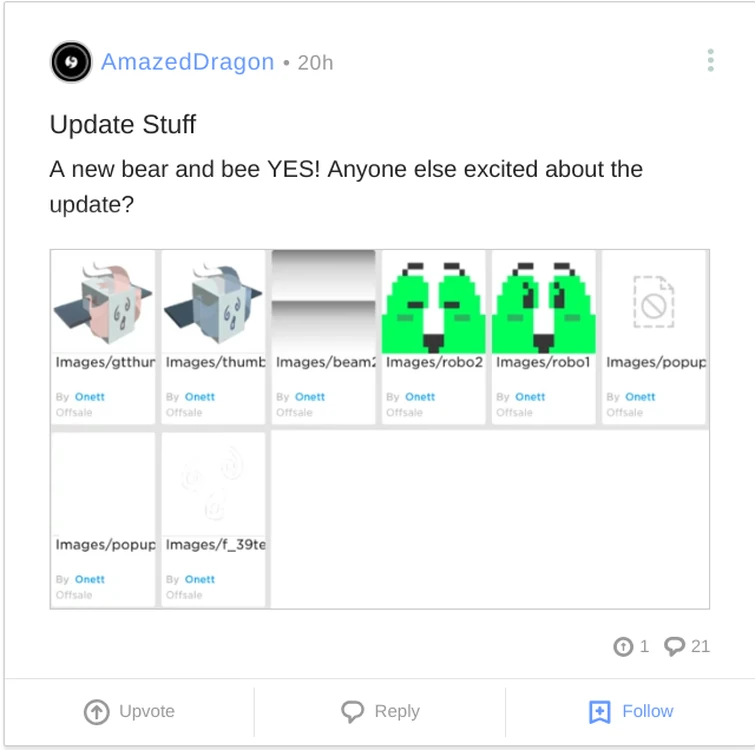755x750 pixels.
Task: Click the Upvote button label
Action: pos(147,711)
